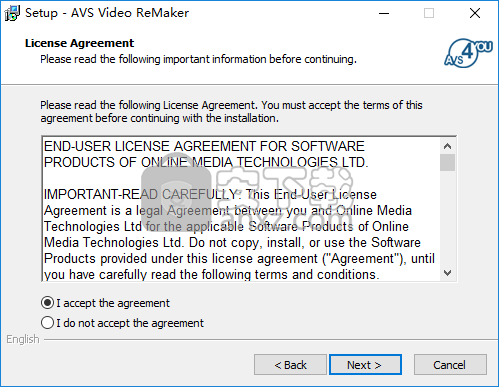Click the license text scroll down arrow
Image resolution: width=499 pixels, height=387 pixels.
point(447,273)
